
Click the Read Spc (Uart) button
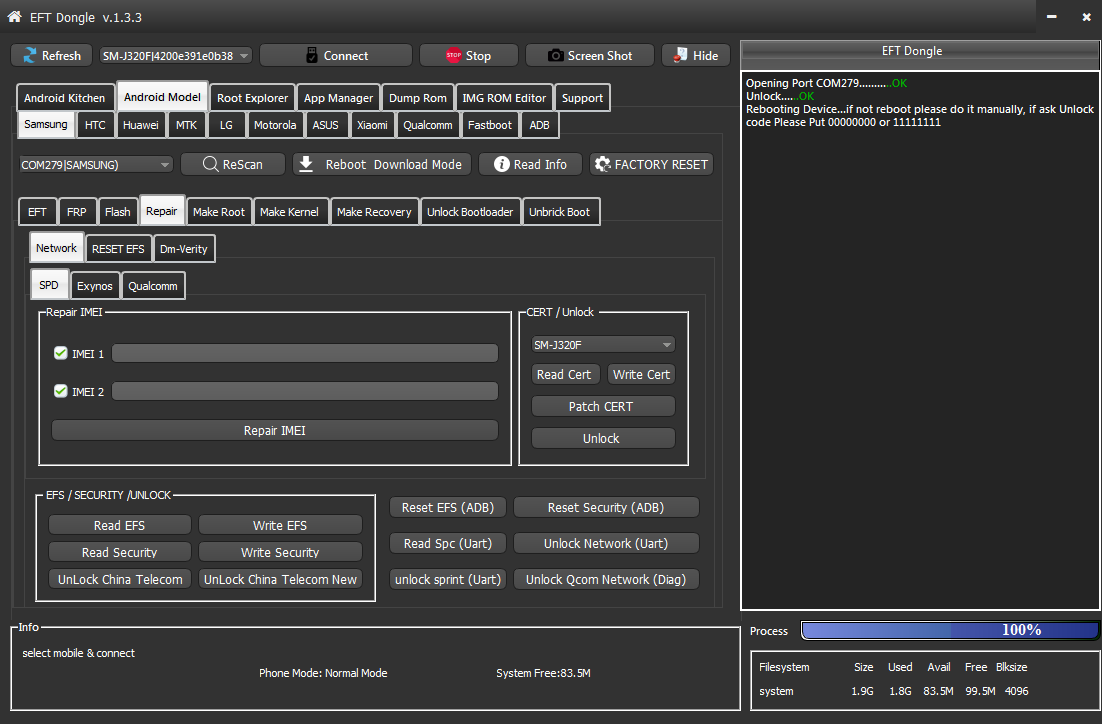(448, 543)
